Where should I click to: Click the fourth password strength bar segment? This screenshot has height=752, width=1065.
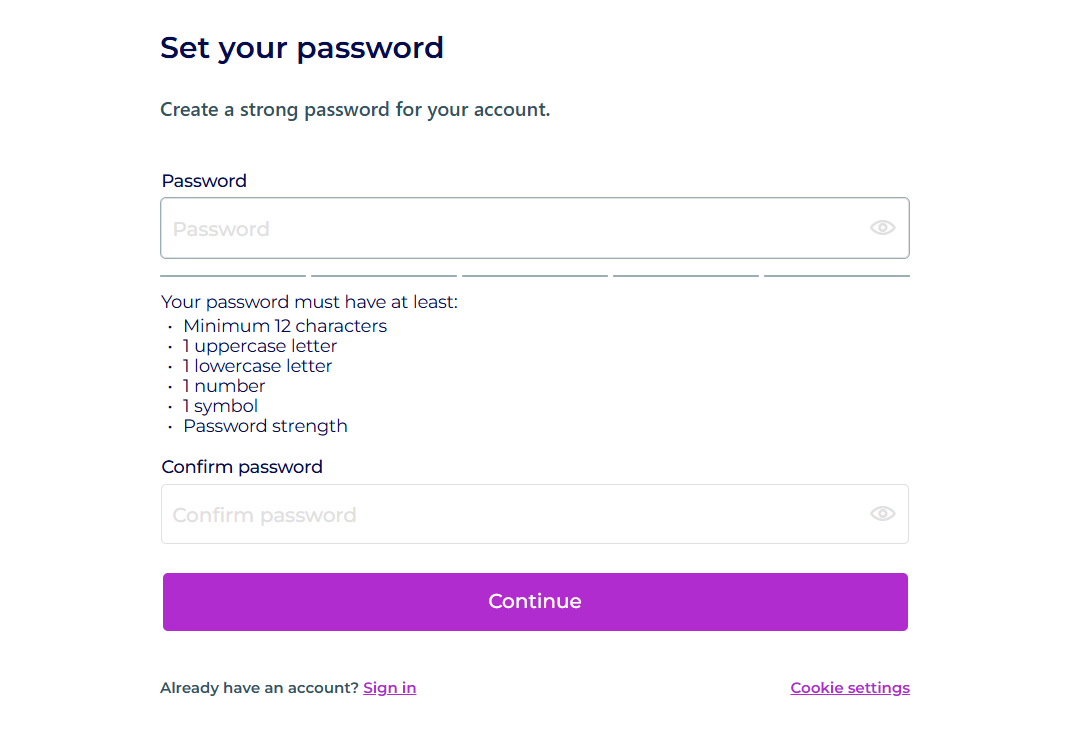[686, 275]
